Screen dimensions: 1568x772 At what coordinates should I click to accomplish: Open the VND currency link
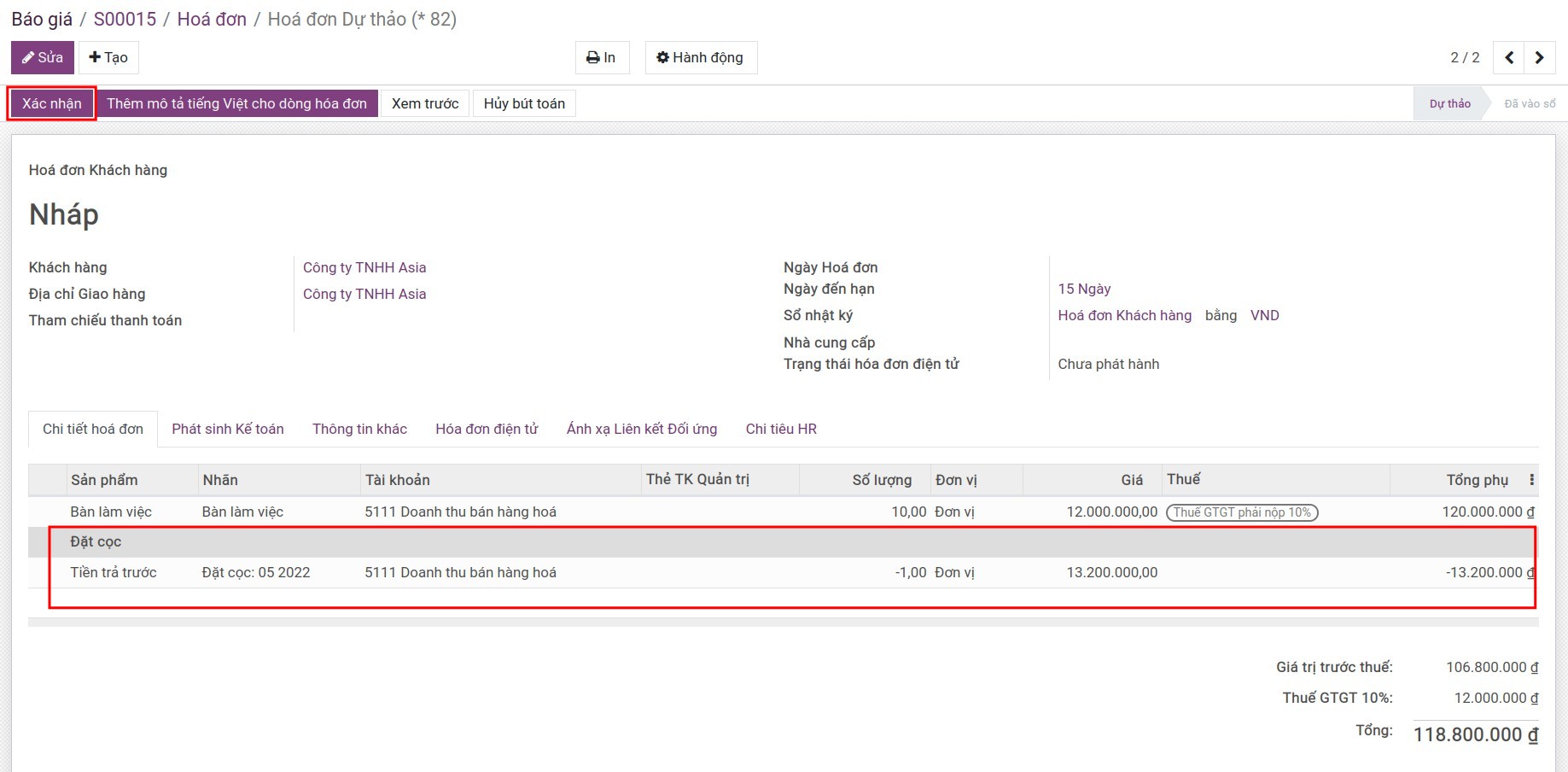(x=1264, y=315)
